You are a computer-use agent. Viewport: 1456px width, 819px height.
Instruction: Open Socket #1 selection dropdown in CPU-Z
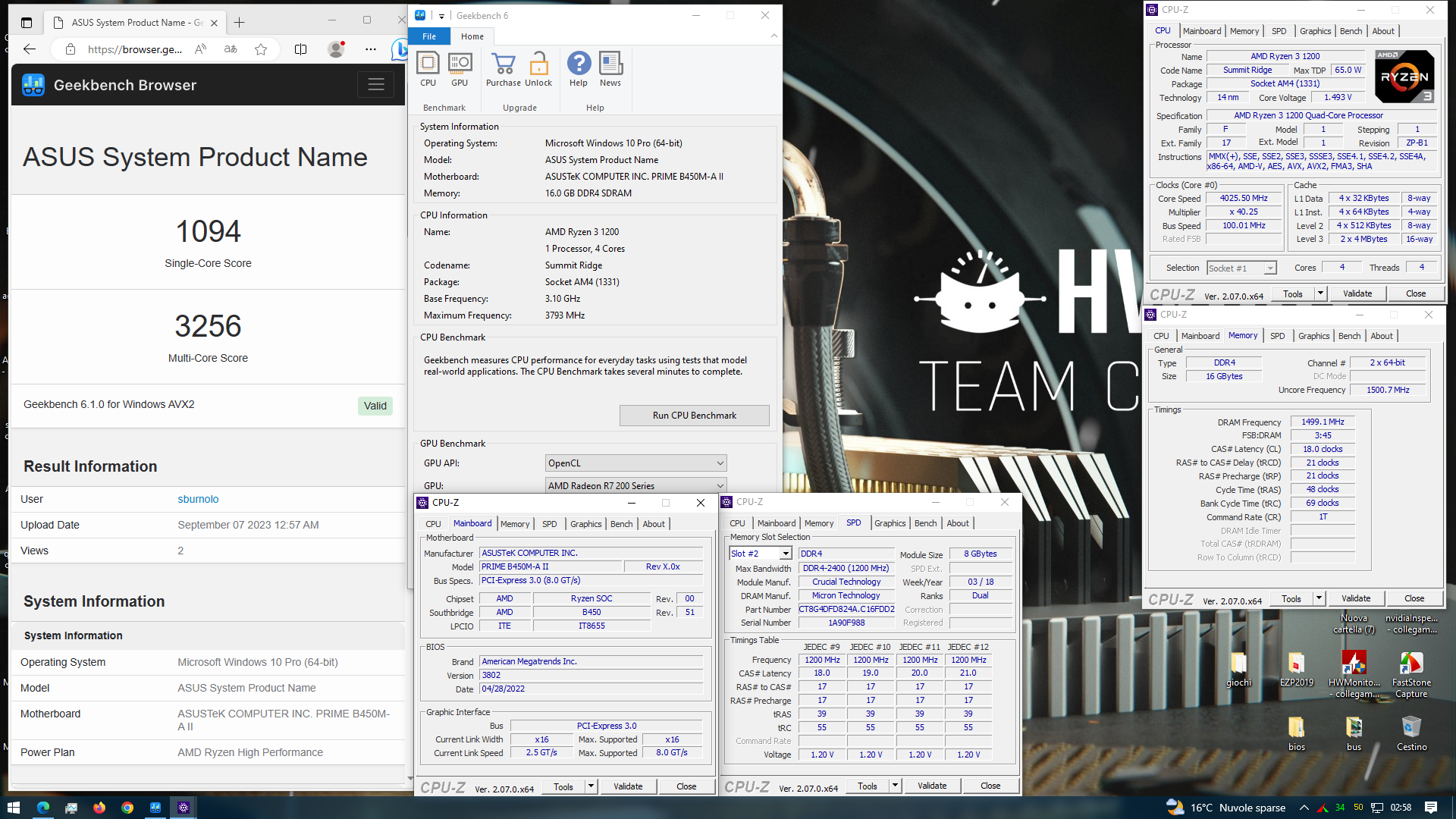pos(1241,268)
